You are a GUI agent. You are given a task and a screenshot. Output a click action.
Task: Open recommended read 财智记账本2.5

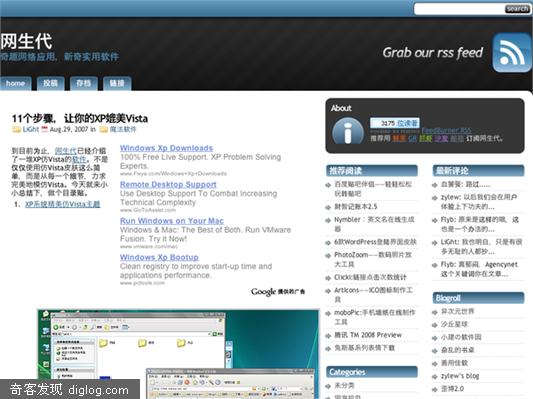356,207
